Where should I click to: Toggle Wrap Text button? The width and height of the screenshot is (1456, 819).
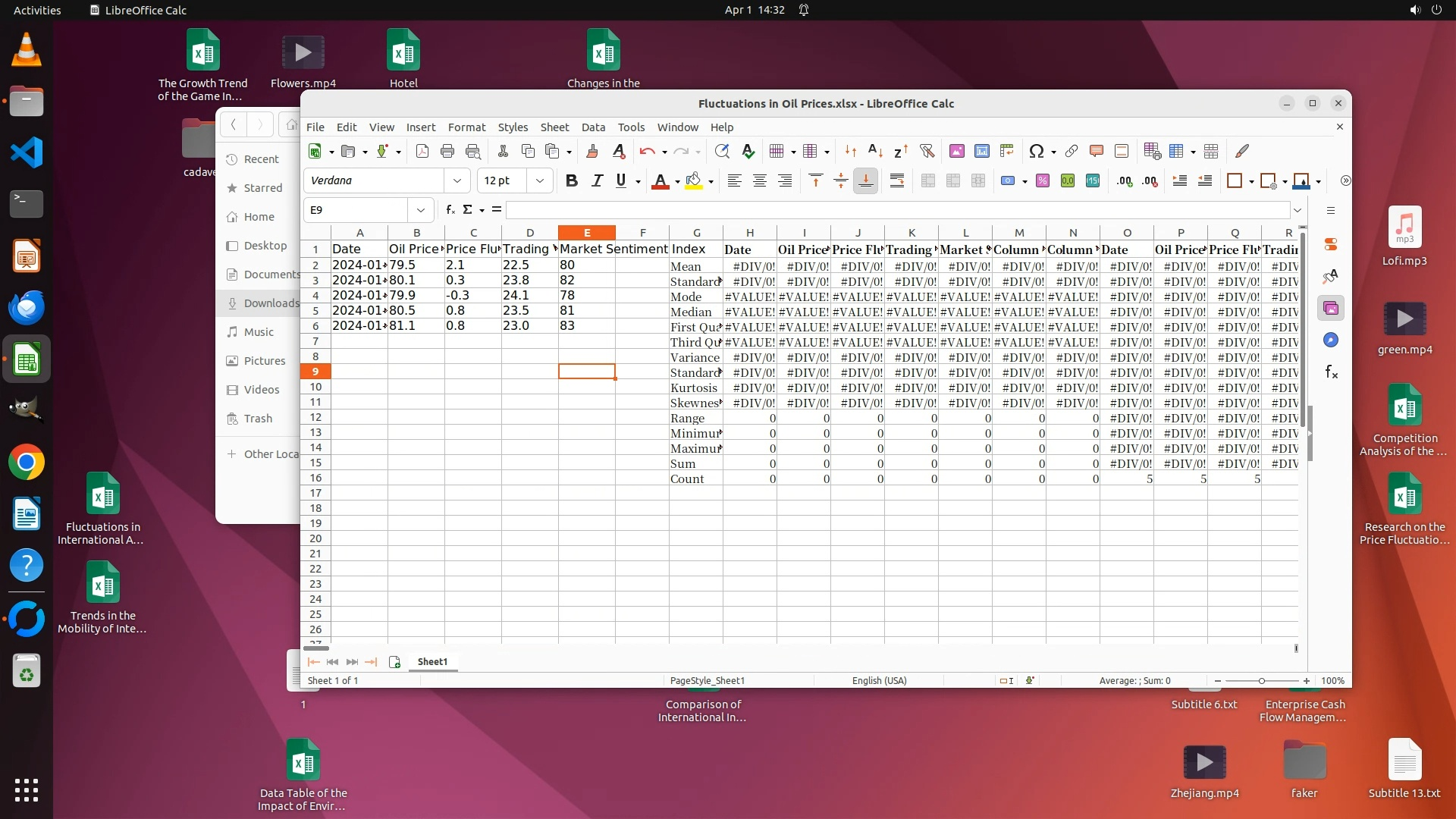click(x=896, y=180)
